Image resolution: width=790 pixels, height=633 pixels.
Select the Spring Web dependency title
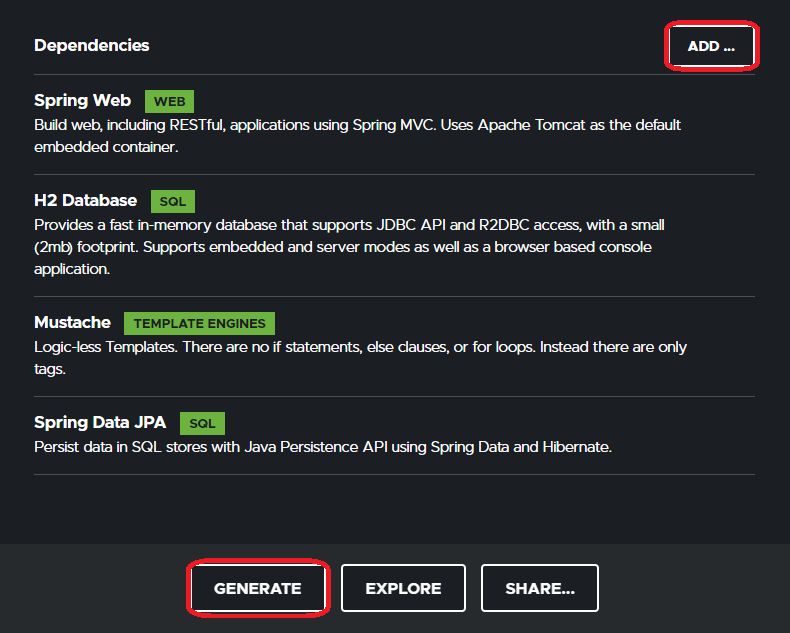[x=83, y=100]
